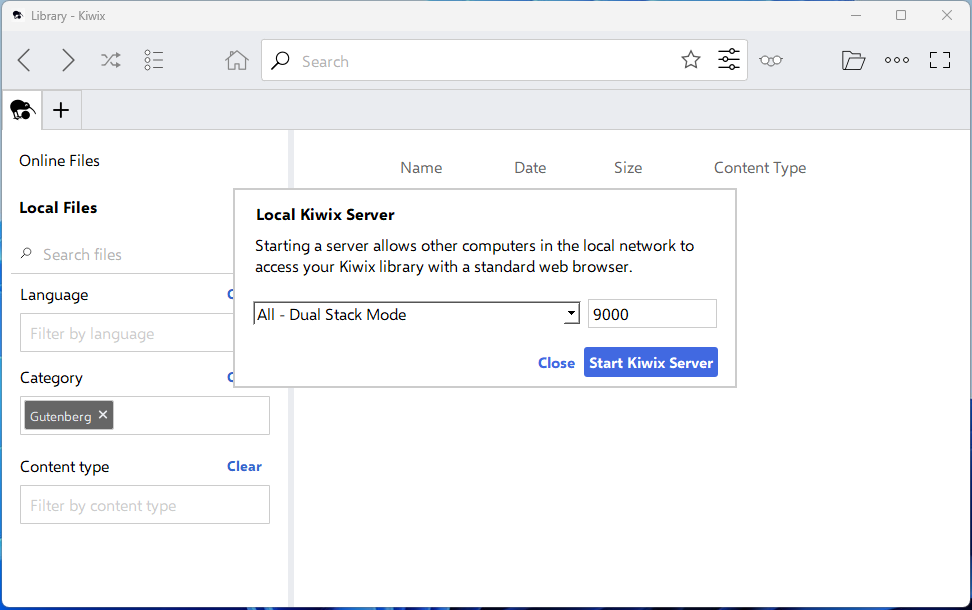Navigate back with the left arrow

[24, 60]
